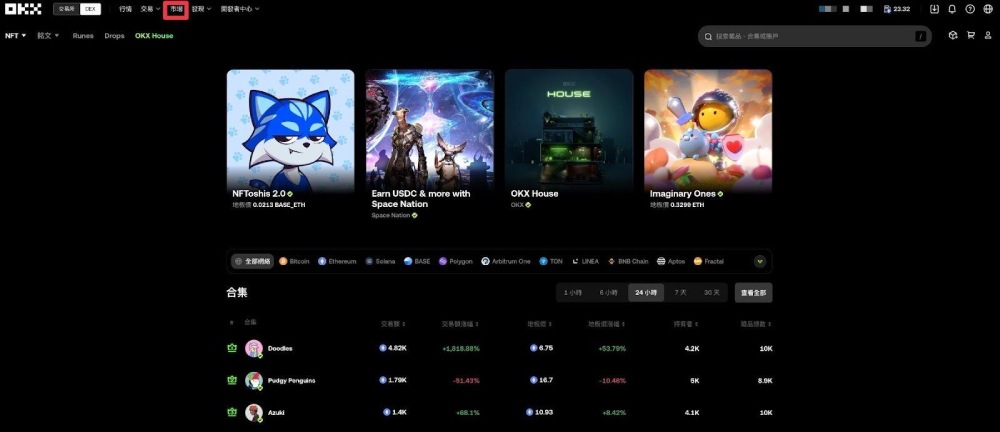1000x432 pixels.
Task: Click the 查看全部 button
Action: [753, 293]
